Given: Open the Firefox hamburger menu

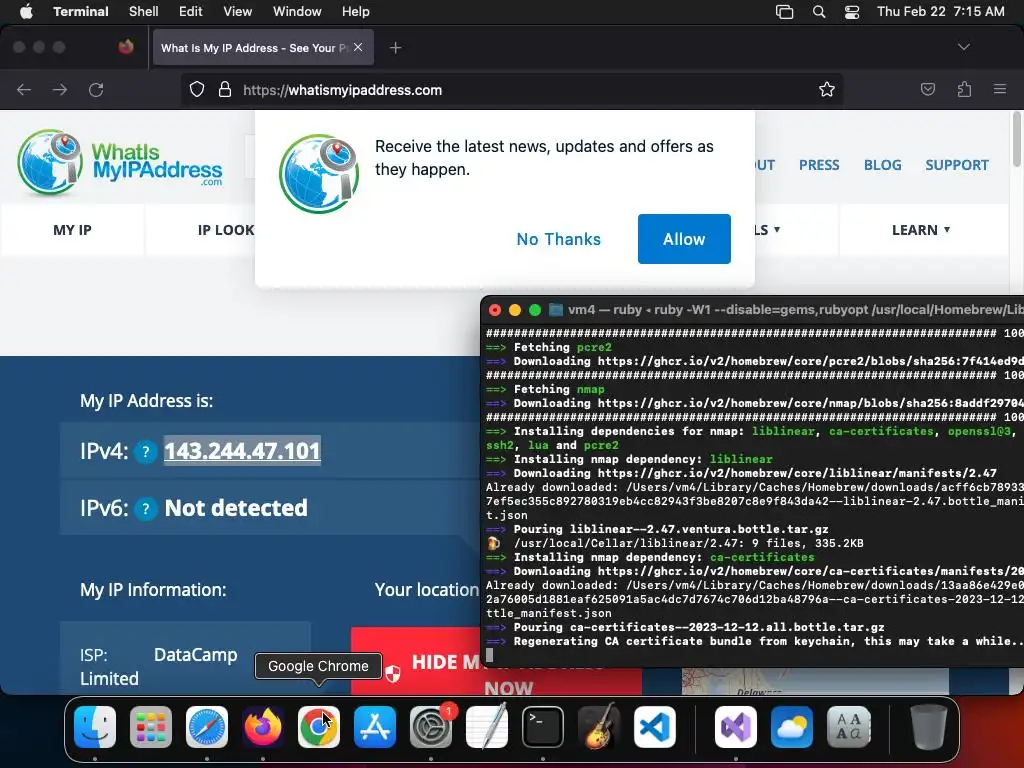Looking at the screenshot, I should coord(1000,89).
